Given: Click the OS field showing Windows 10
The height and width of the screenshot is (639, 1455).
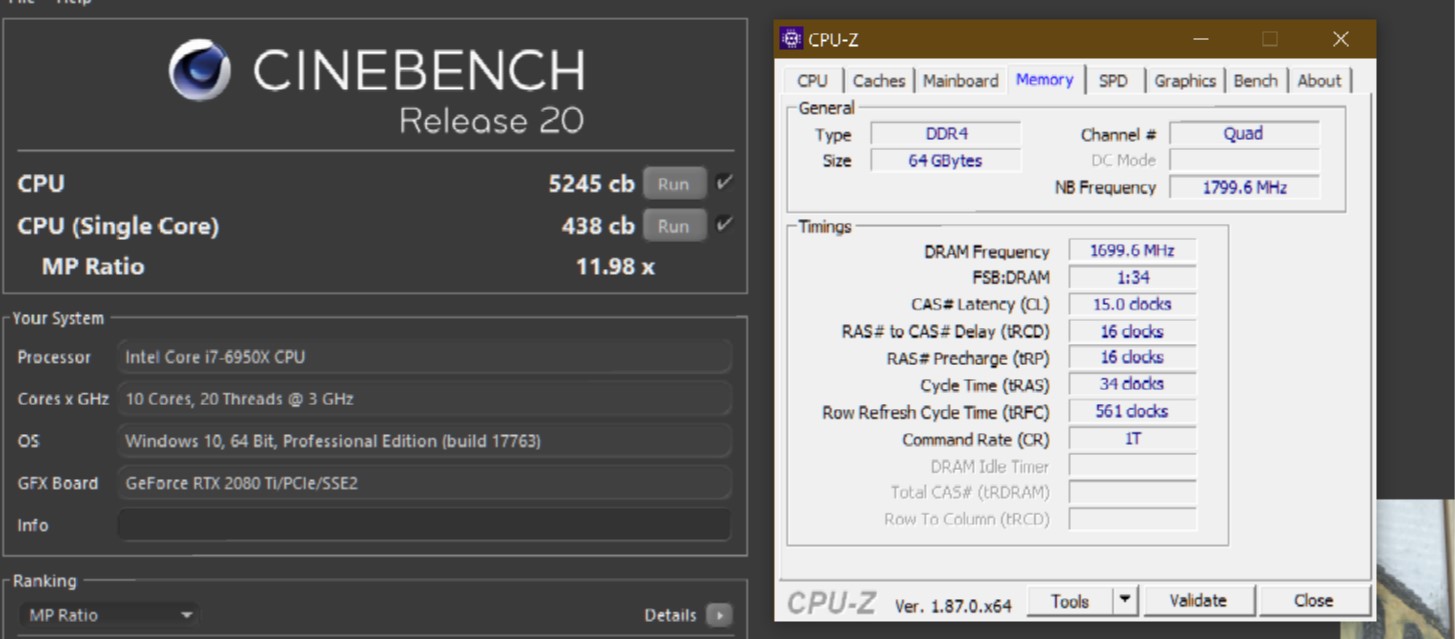Looking at the screenshot, I should tap(424, 441).
